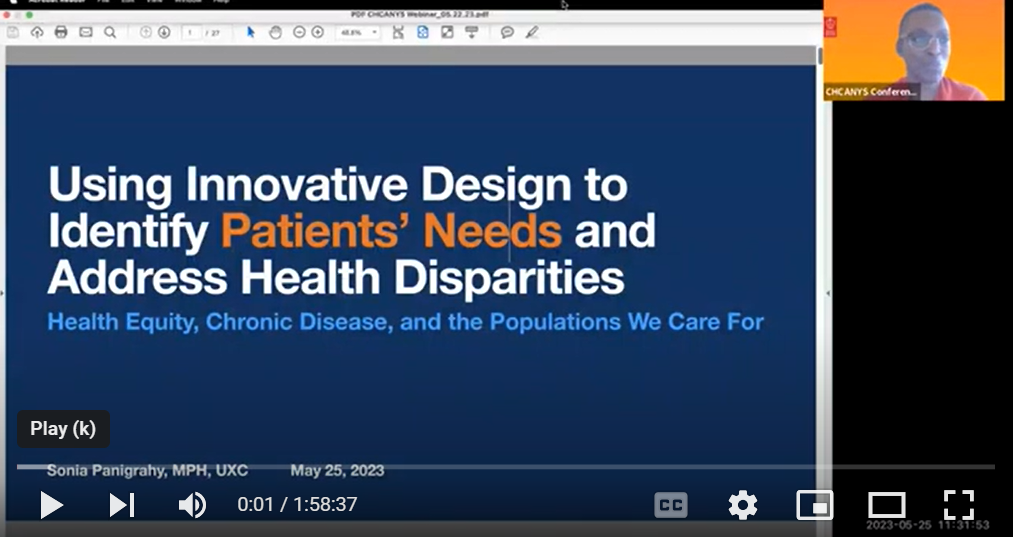
Task: Click the May 25, 2023 date text
Action: click(337, 470)
